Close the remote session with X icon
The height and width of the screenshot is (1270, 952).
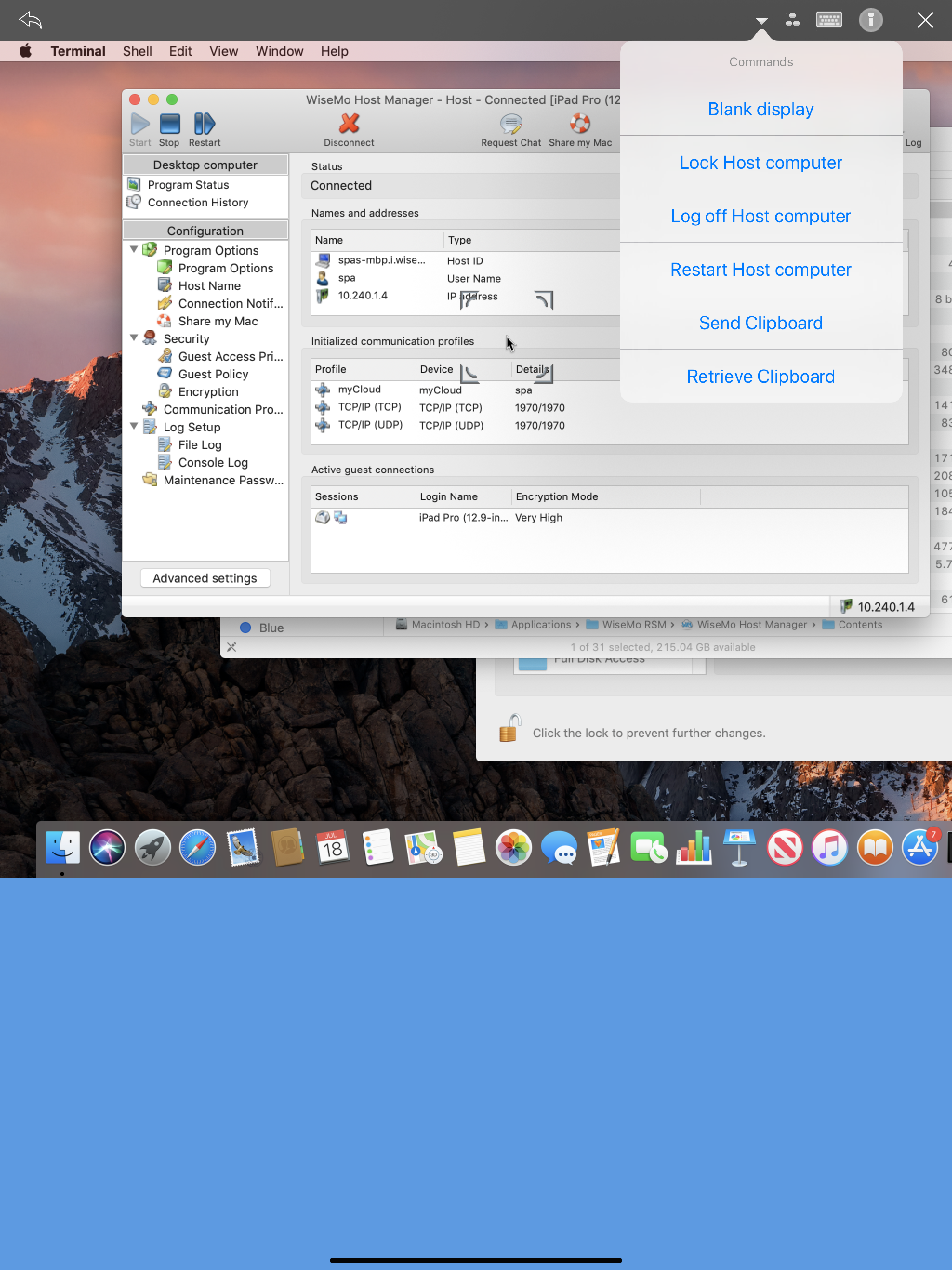click(x=925, y=20)
